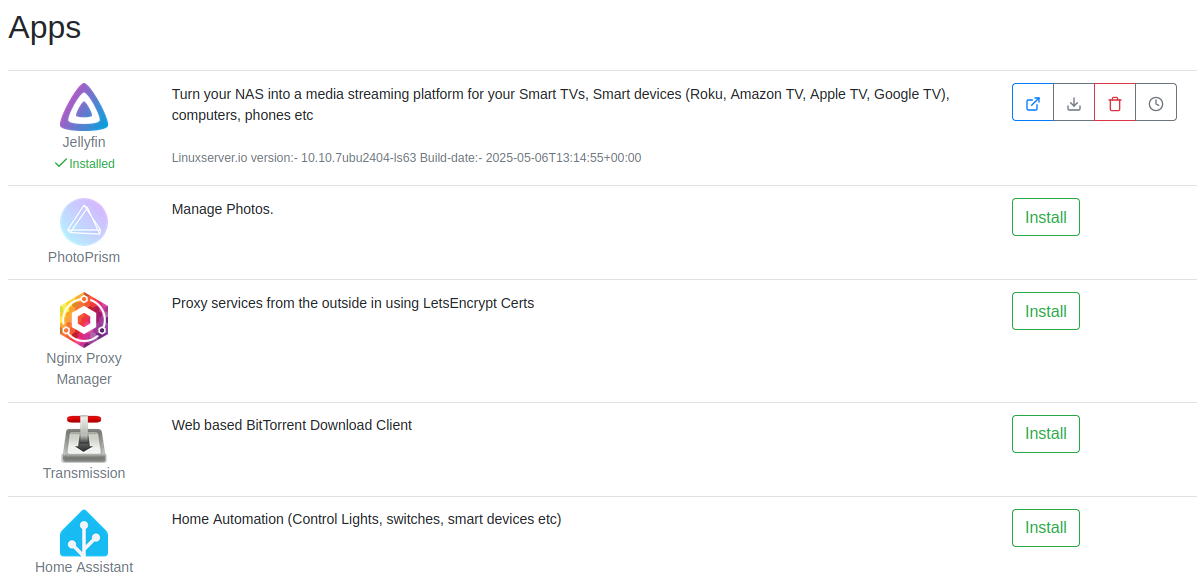The height and width of the screenshot is (588, 1198).
Task: Click the PhotoPrism name label
Action: point(84,257)
